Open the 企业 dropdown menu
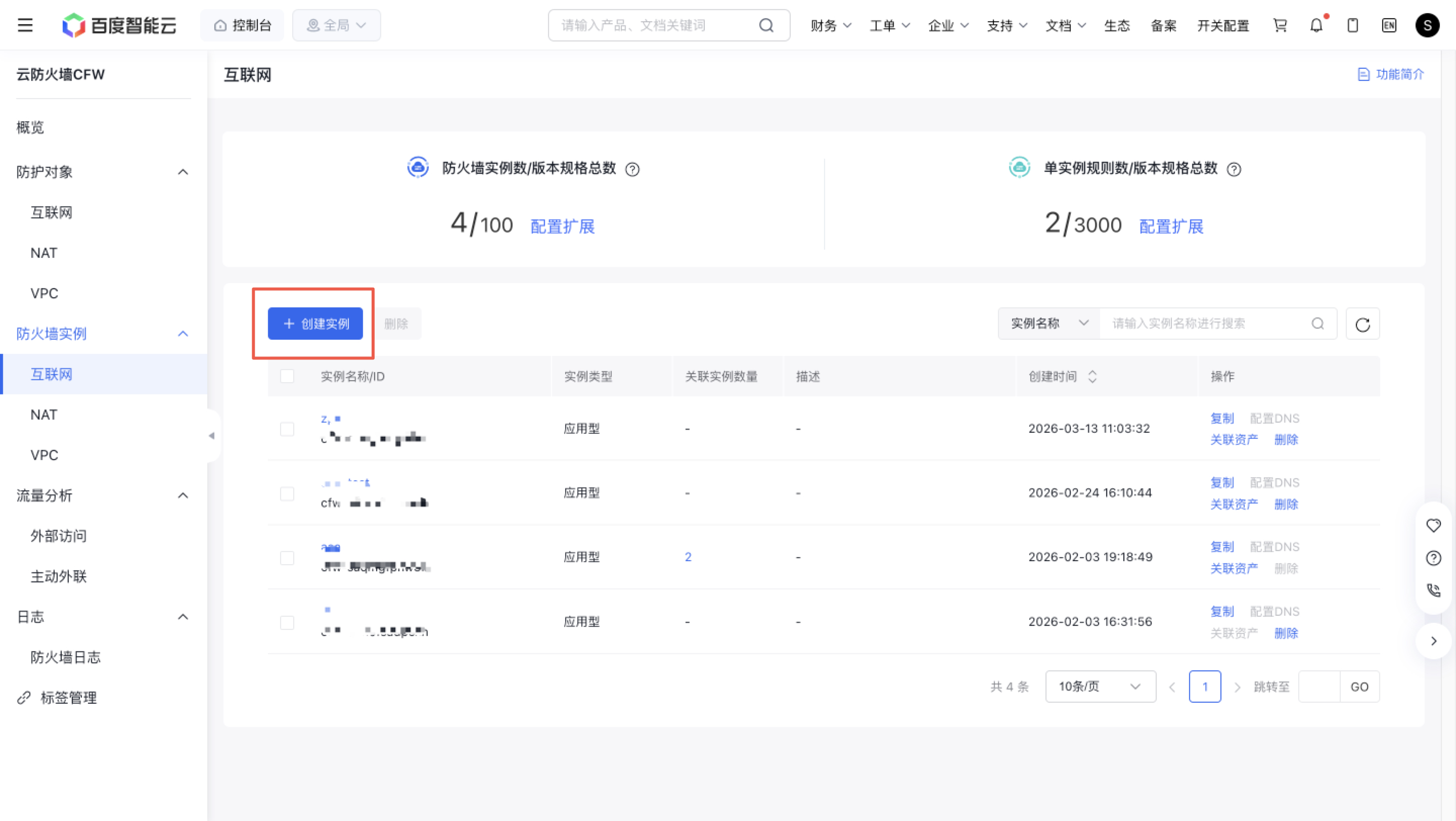The height and width of the screenshot is (821, 1456). [948, 25]
